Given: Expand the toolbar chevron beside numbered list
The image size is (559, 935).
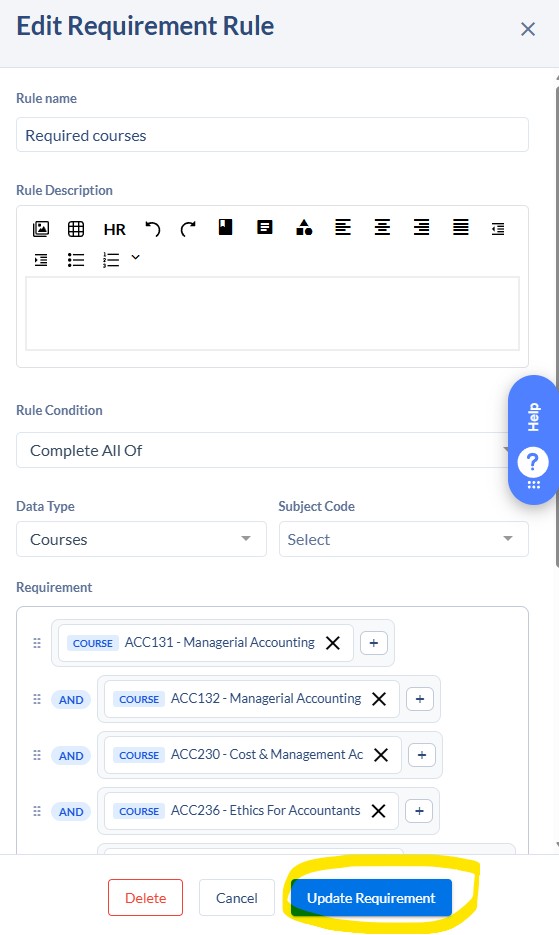Looking at the screenshot, I should click(135, 257).
